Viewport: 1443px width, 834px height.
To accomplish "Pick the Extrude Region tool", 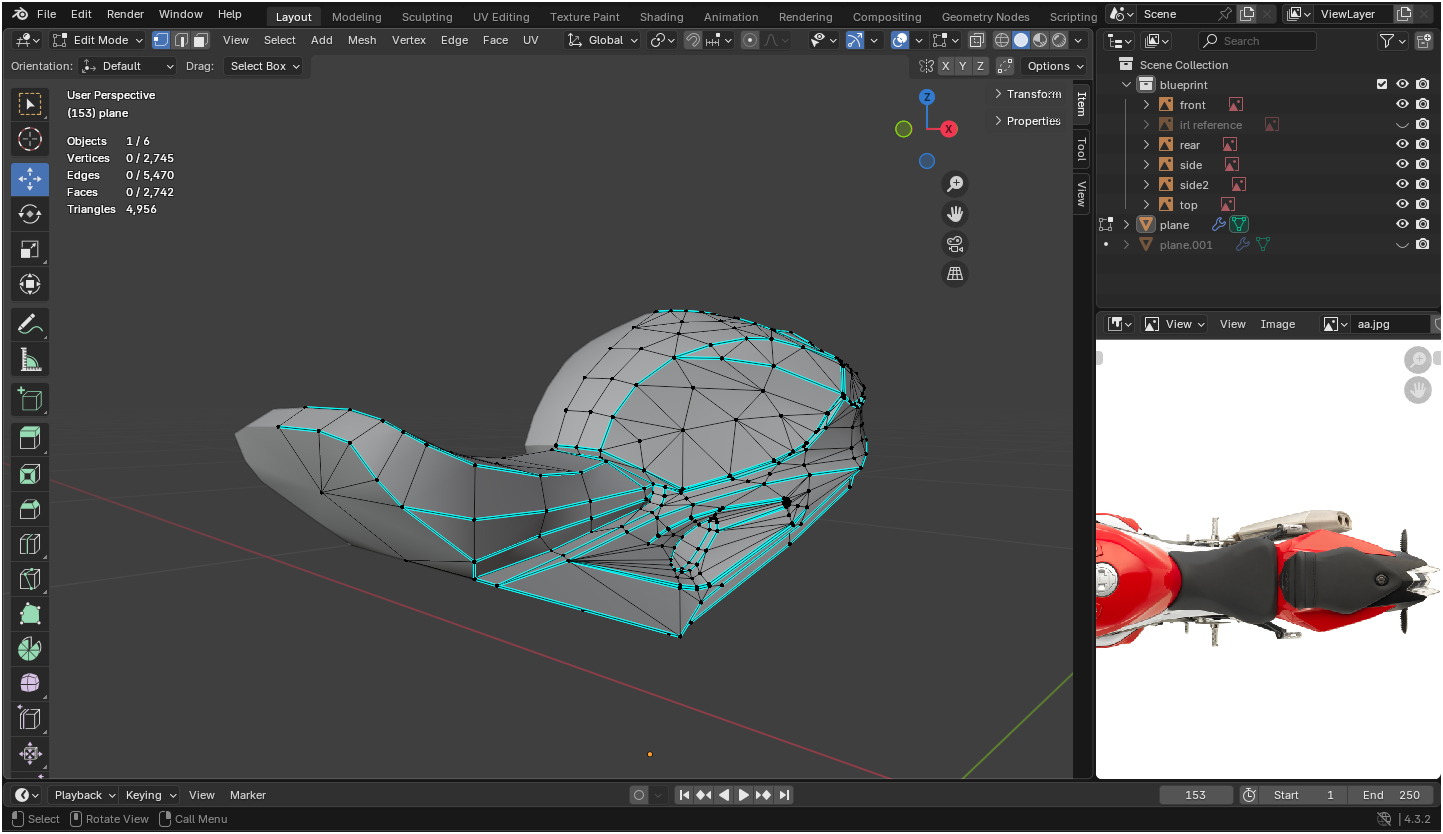I will point(30,438).
